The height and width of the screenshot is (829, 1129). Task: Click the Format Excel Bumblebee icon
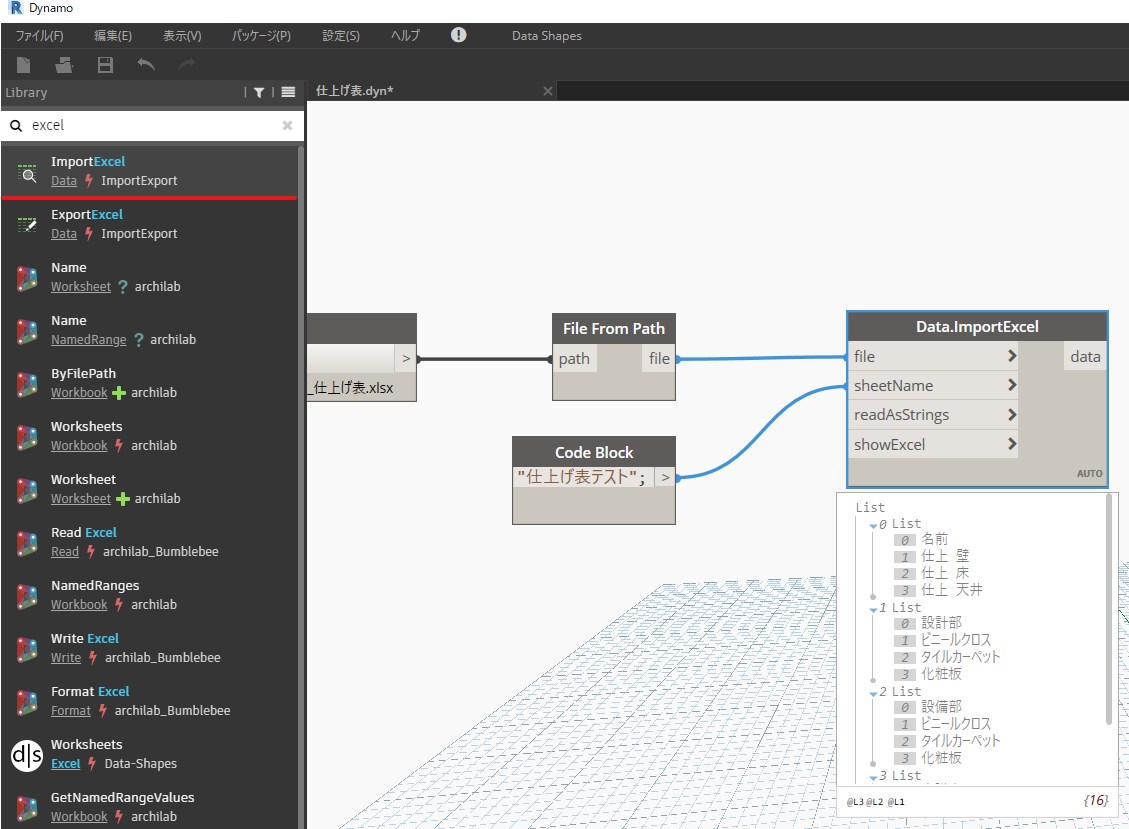pyautogui.click(x=27, y=701)
